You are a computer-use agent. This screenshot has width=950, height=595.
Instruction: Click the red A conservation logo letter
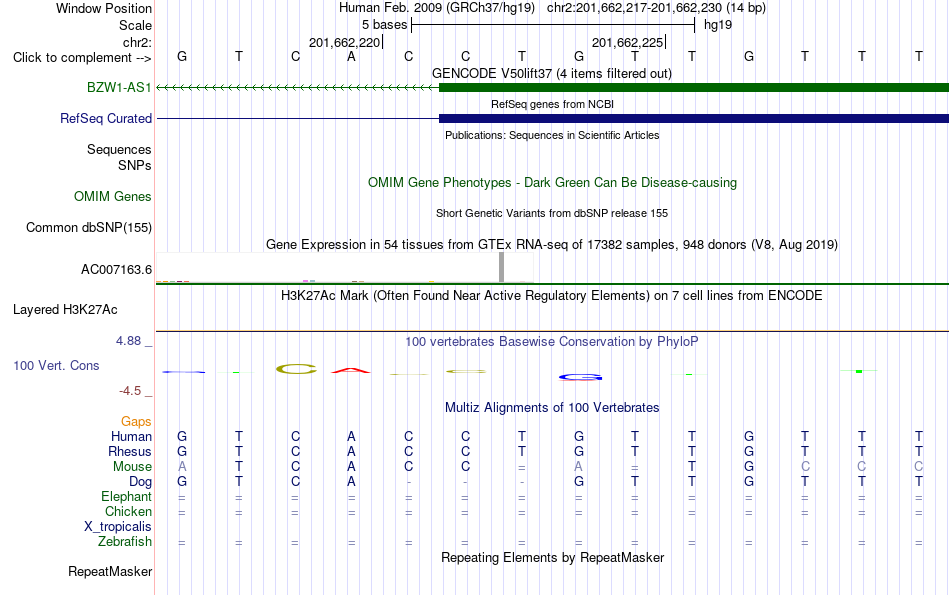351,370
